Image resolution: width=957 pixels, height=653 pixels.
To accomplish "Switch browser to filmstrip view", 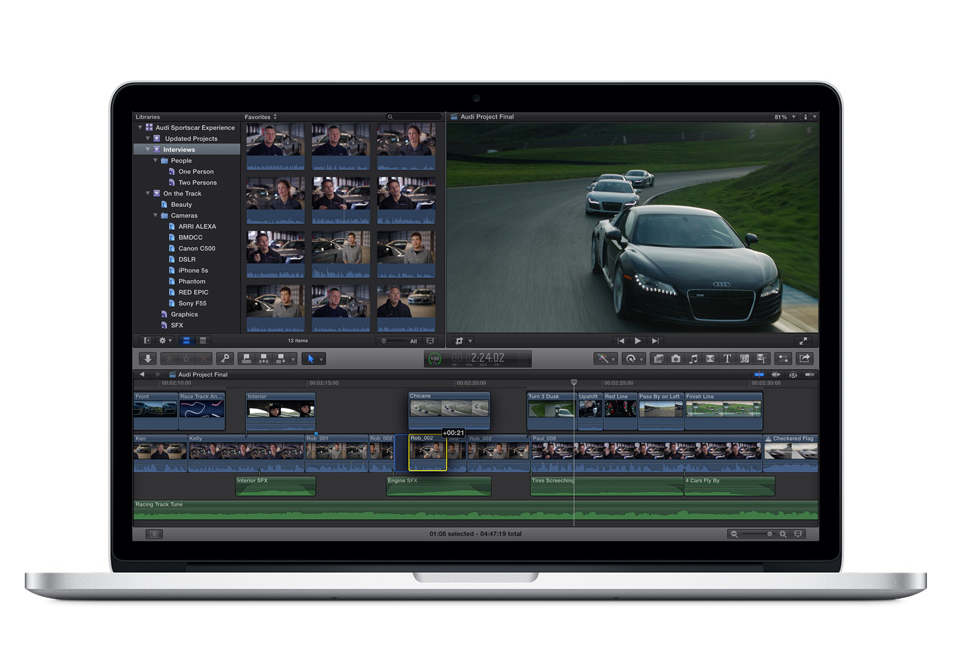I will pos(186,341).
